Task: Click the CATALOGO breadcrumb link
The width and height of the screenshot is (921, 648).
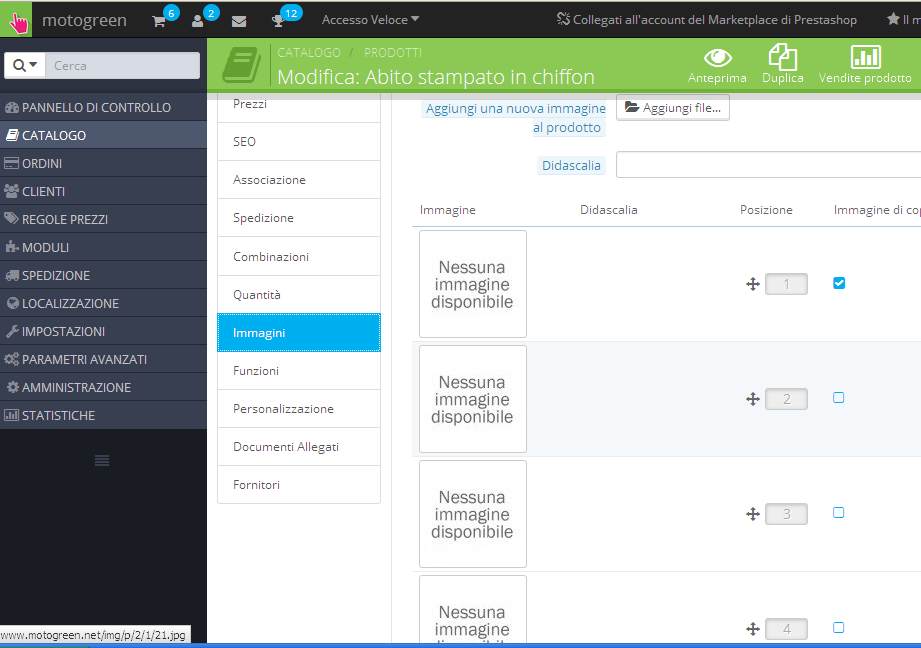Action: click(x=309, y=52)
